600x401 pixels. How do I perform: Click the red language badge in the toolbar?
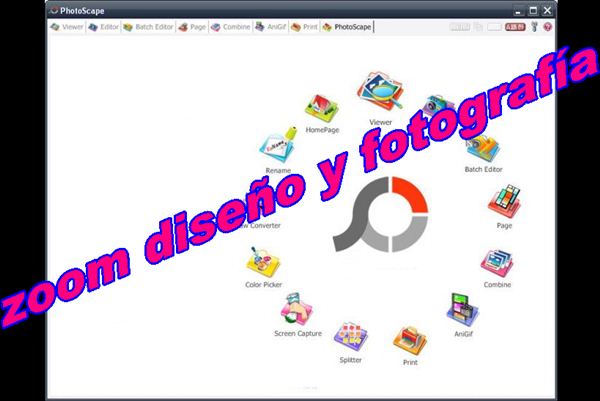tap(515, 27)
